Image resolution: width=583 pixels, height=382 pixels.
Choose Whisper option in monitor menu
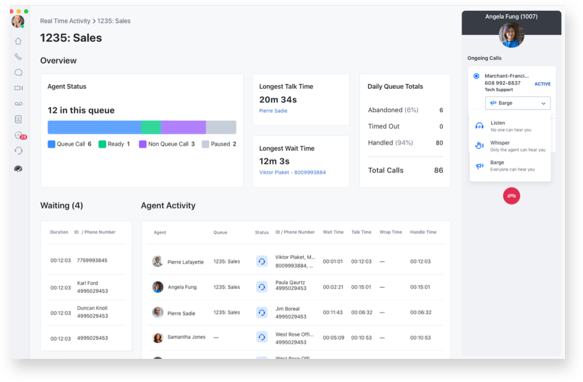point(510,146)
